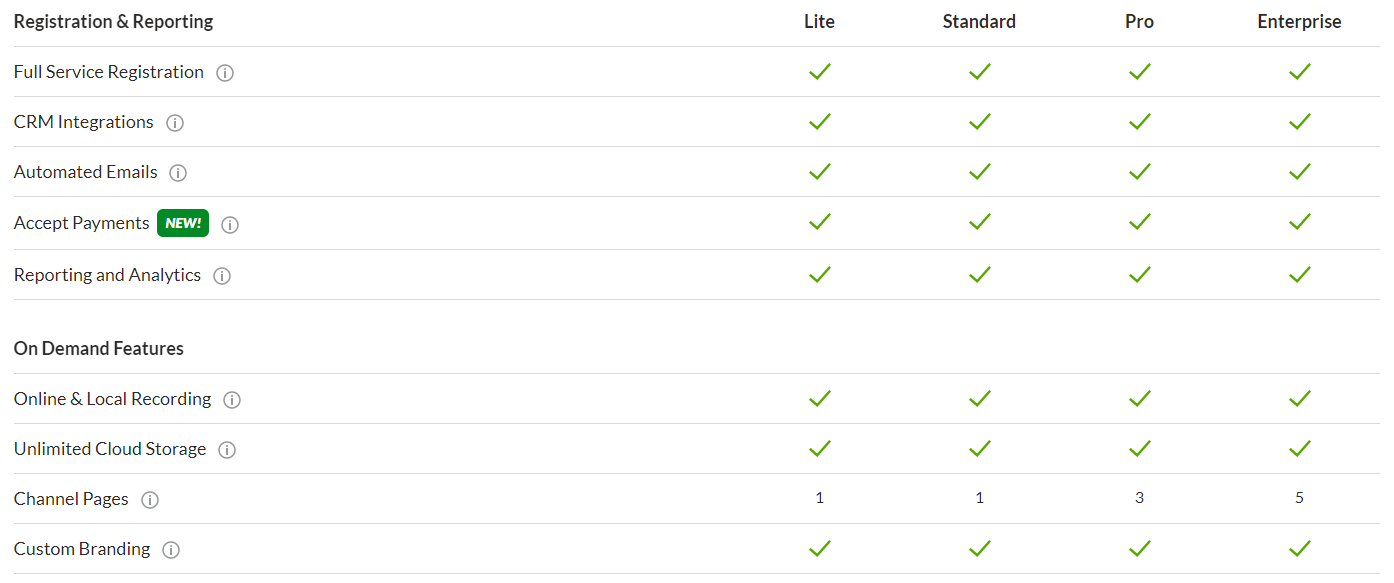
Task: Click Lite checkmark for Full Service Registration
Action: 820,71
